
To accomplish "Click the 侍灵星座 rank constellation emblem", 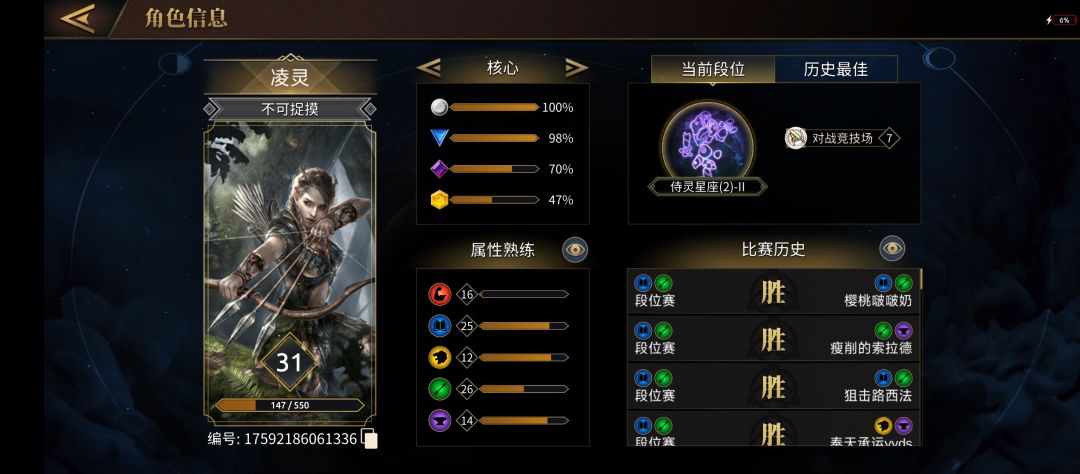I will [x=707, y=143].
